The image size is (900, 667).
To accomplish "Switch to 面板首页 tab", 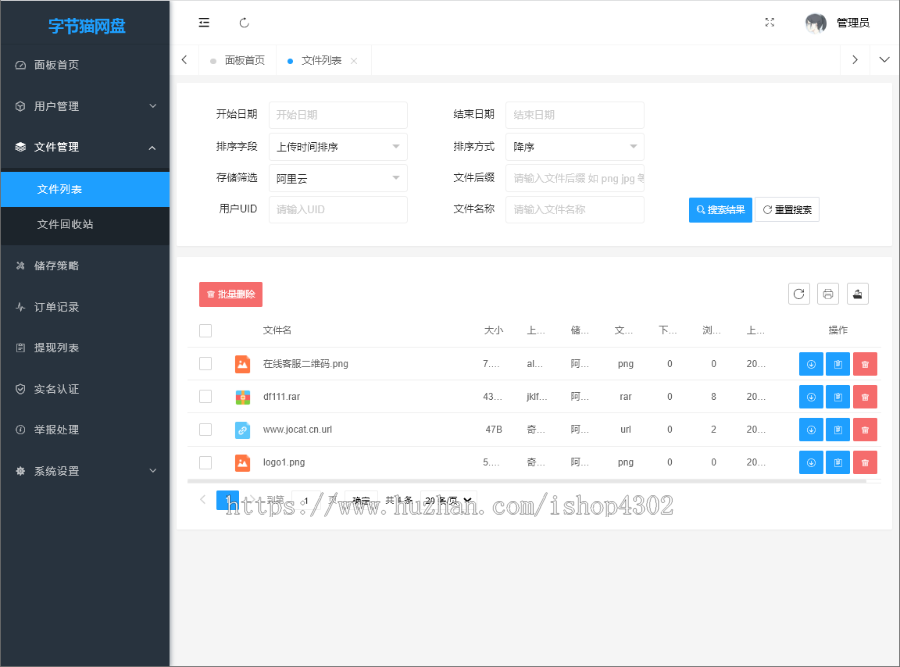I will pos(238,60).
